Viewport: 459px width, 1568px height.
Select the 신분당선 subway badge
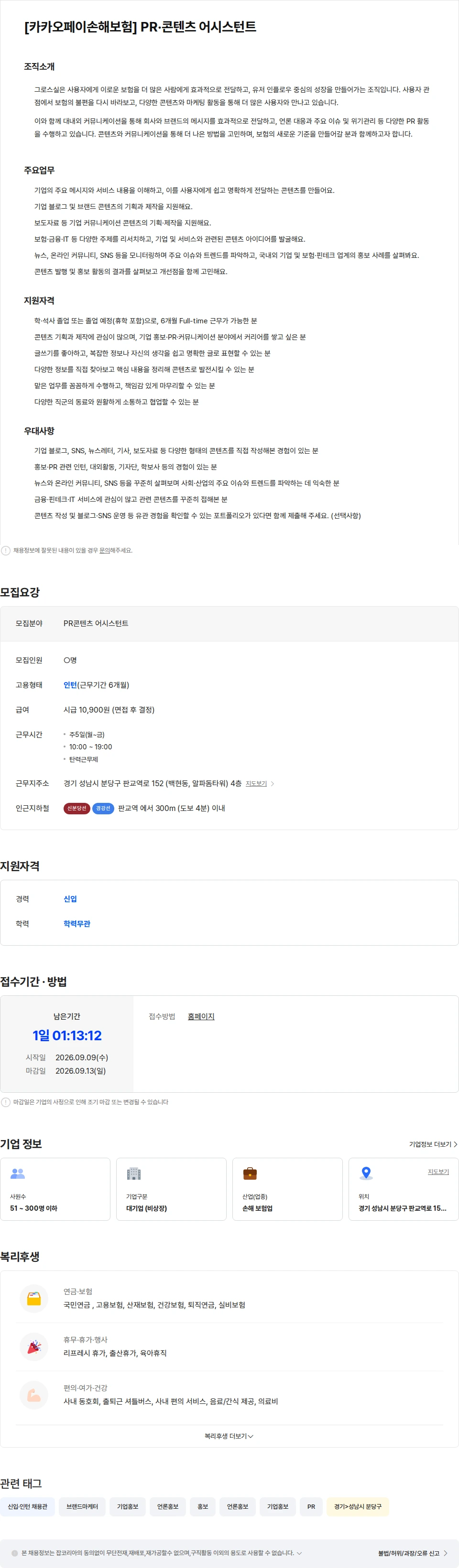click(x=77, y=808)
